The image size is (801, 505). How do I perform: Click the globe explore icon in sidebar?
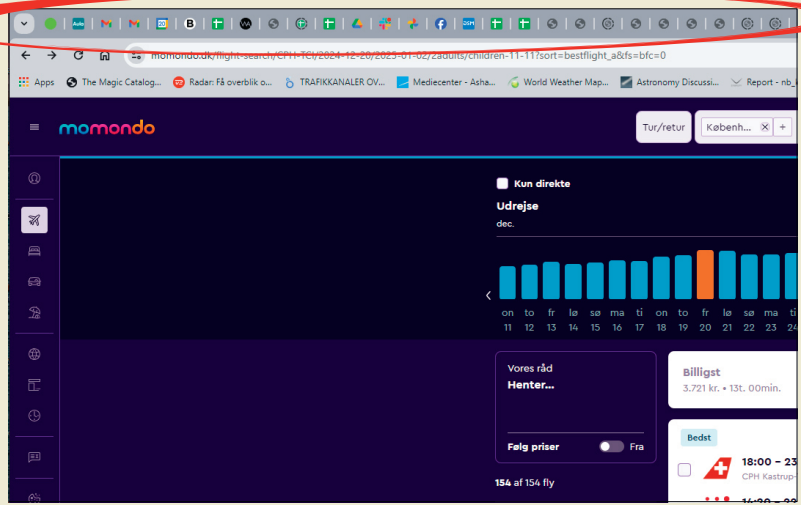34,354
